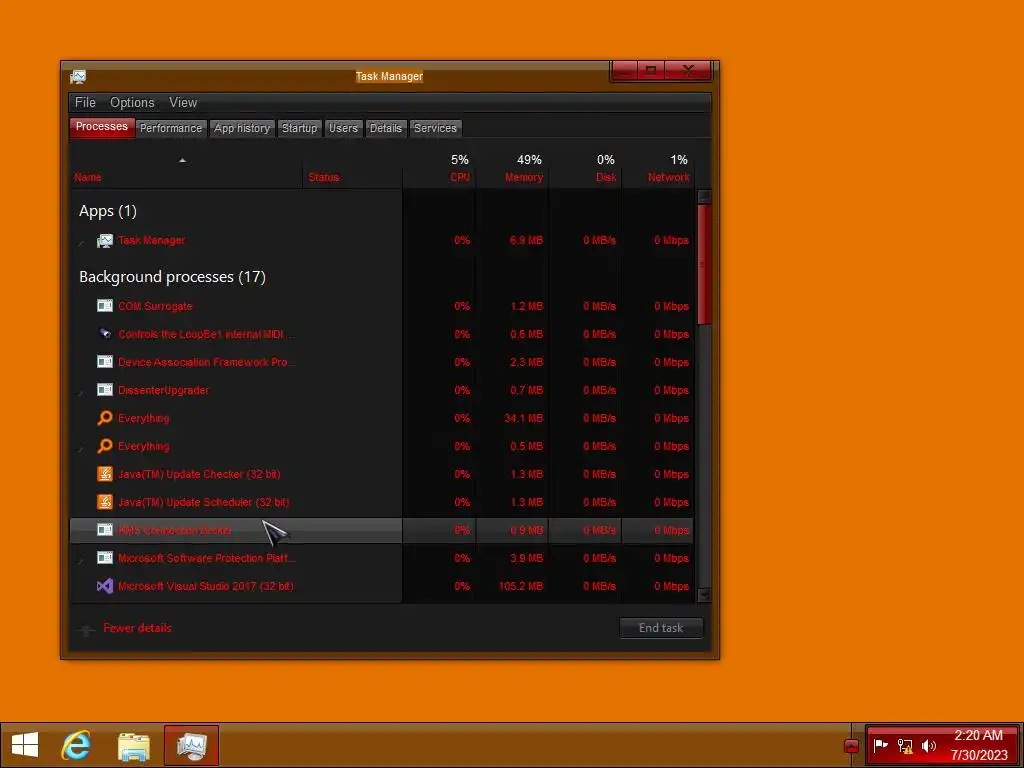
Task: Click the scrollbar up arrow
Action: (704, 197)
